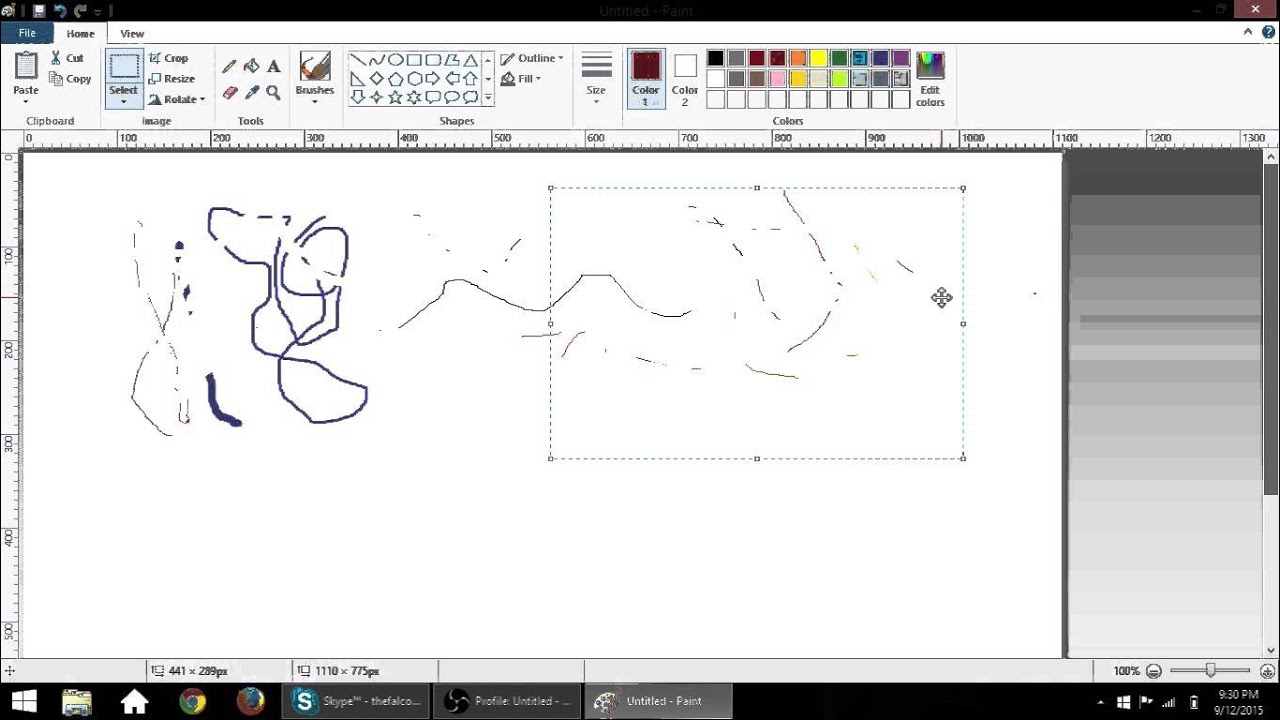Screen dimensions: 1280x720
Task: Pick the orange color swatch
Action: pyautogui.click(x=798, y=58)
